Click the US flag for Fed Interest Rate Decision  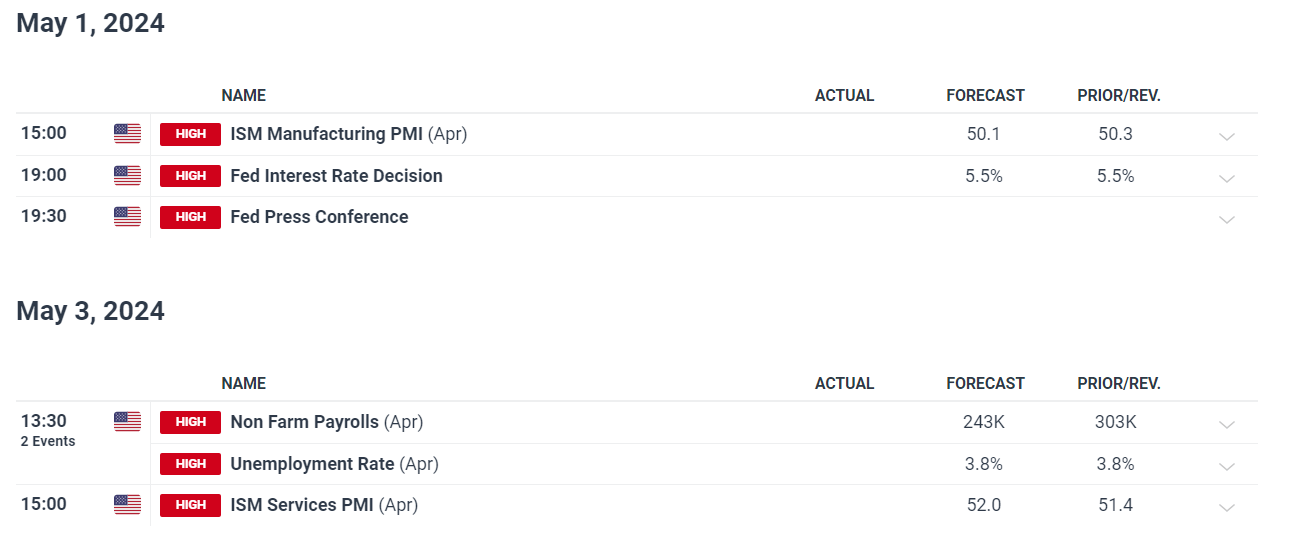tap(127, 176)
